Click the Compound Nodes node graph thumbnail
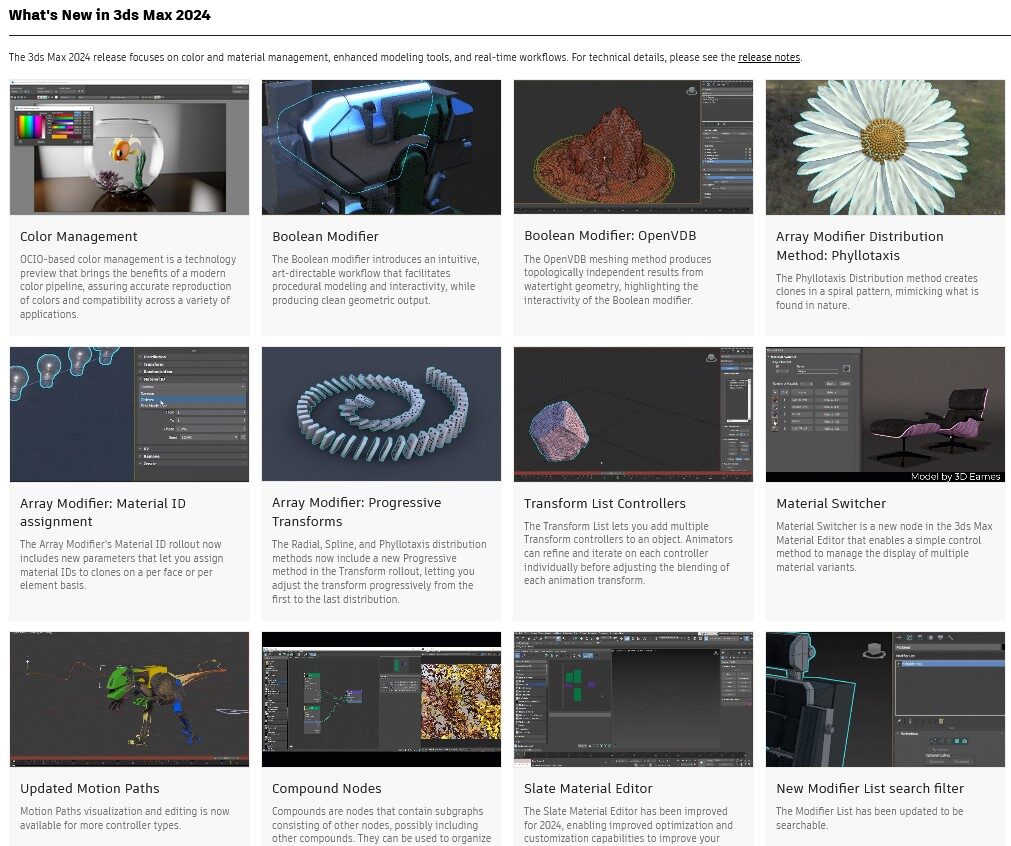This screenshot has width=1011, height=846. coord(381,698)
